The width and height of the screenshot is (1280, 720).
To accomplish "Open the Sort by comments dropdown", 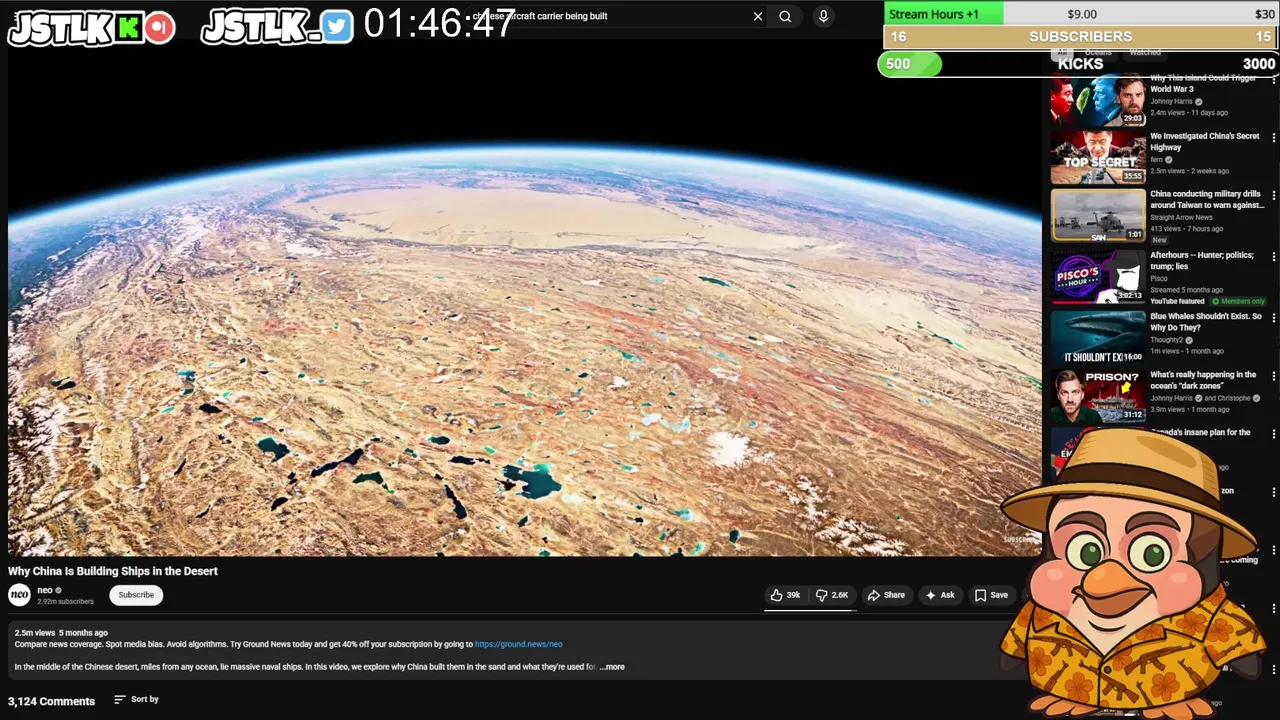I will (136, 699).
